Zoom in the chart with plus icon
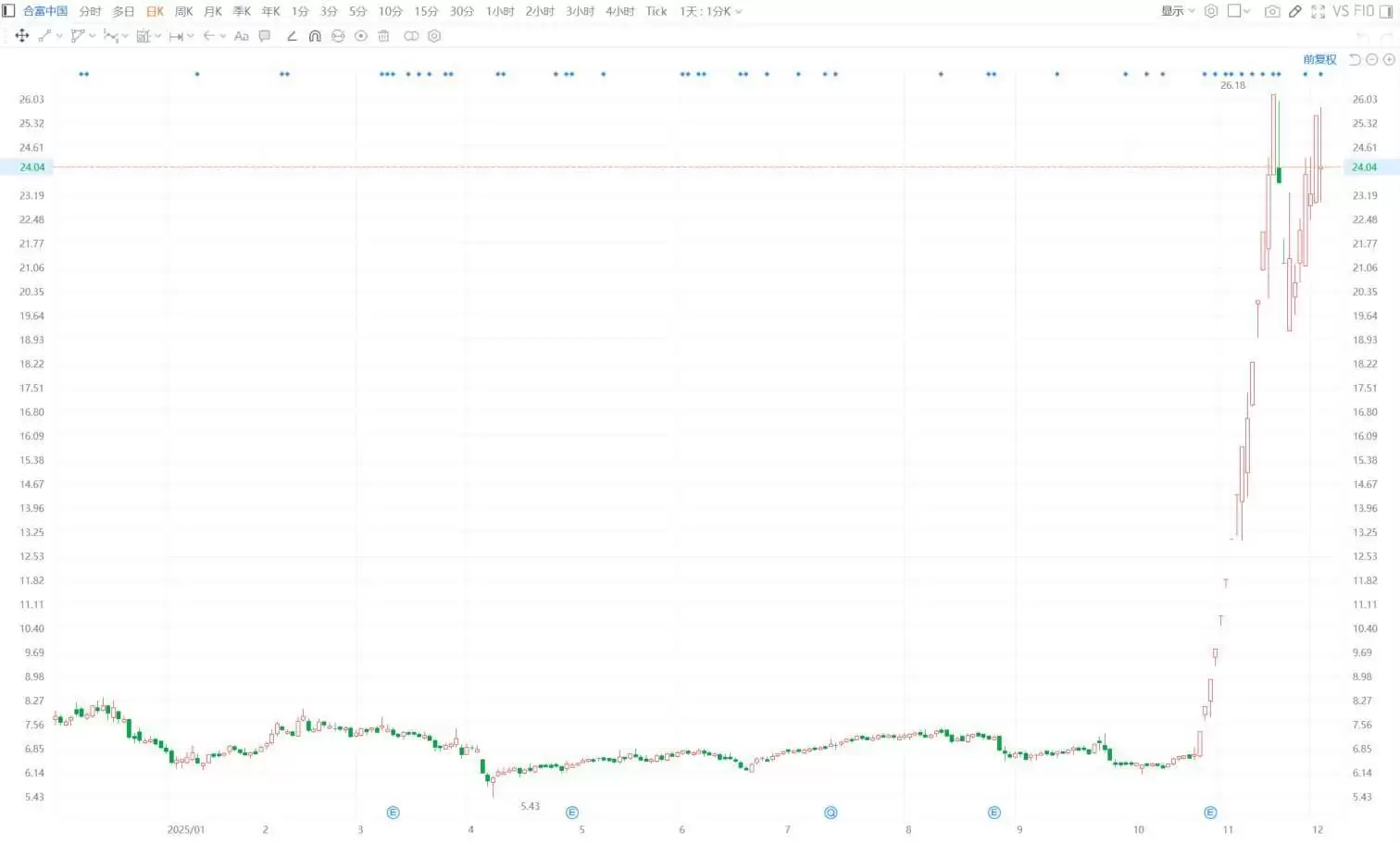 pyautogui.click(x=1389, y=59)
